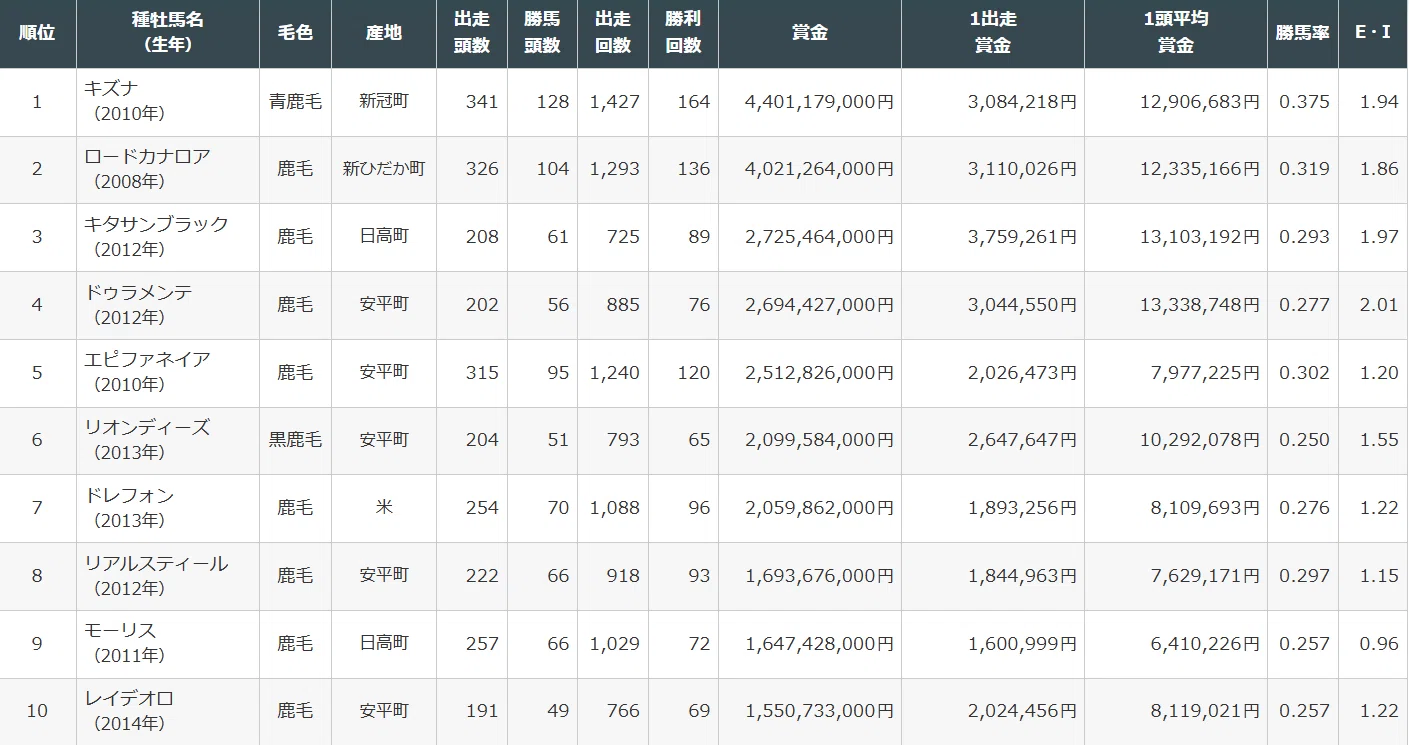Click prize money 1,693,676,000円
Image resolution: width=1409 pixels, height=745 pixels.
coord(819,576)
